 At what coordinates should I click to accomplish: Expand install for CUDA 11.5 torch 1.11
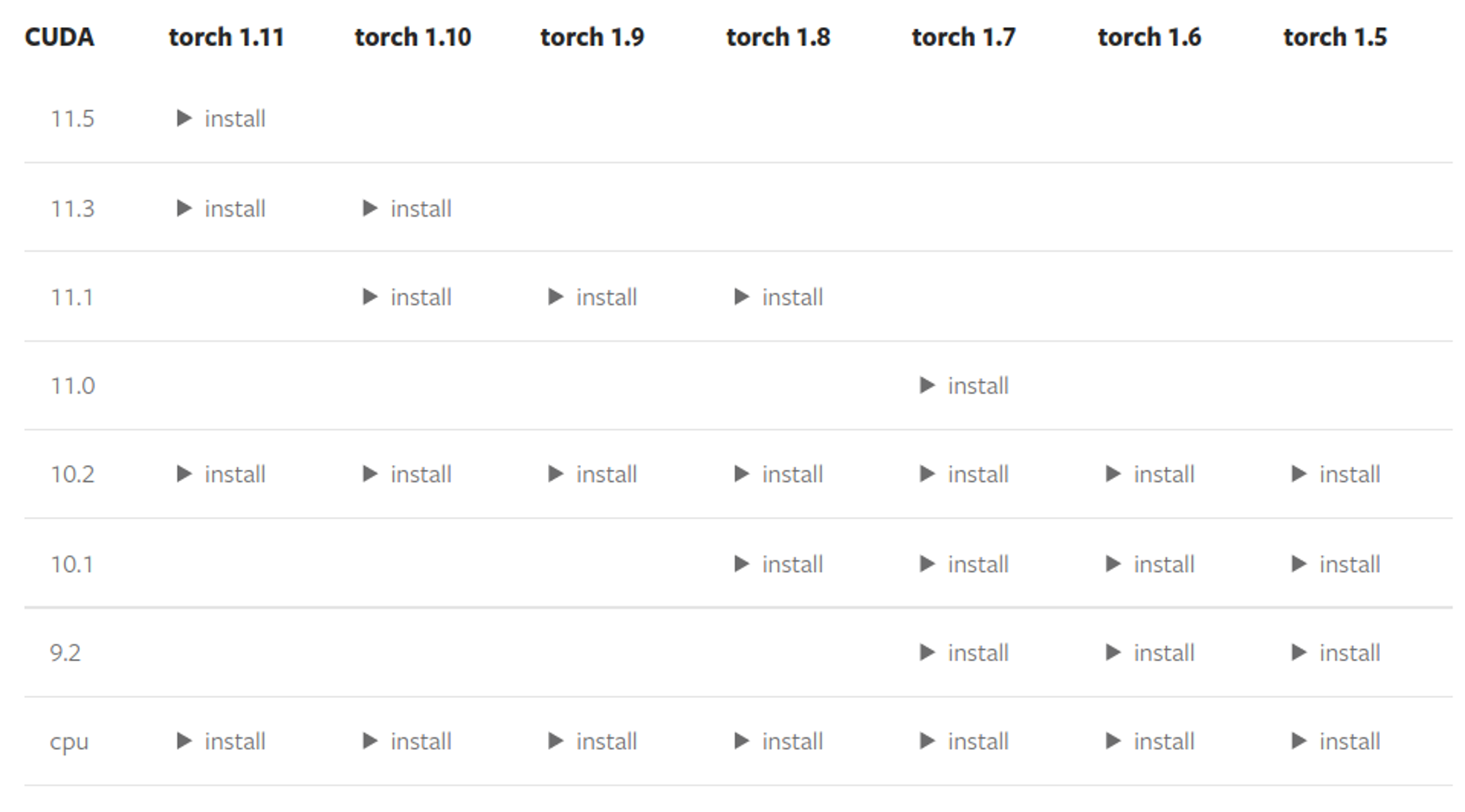click(x=221, y=119)
